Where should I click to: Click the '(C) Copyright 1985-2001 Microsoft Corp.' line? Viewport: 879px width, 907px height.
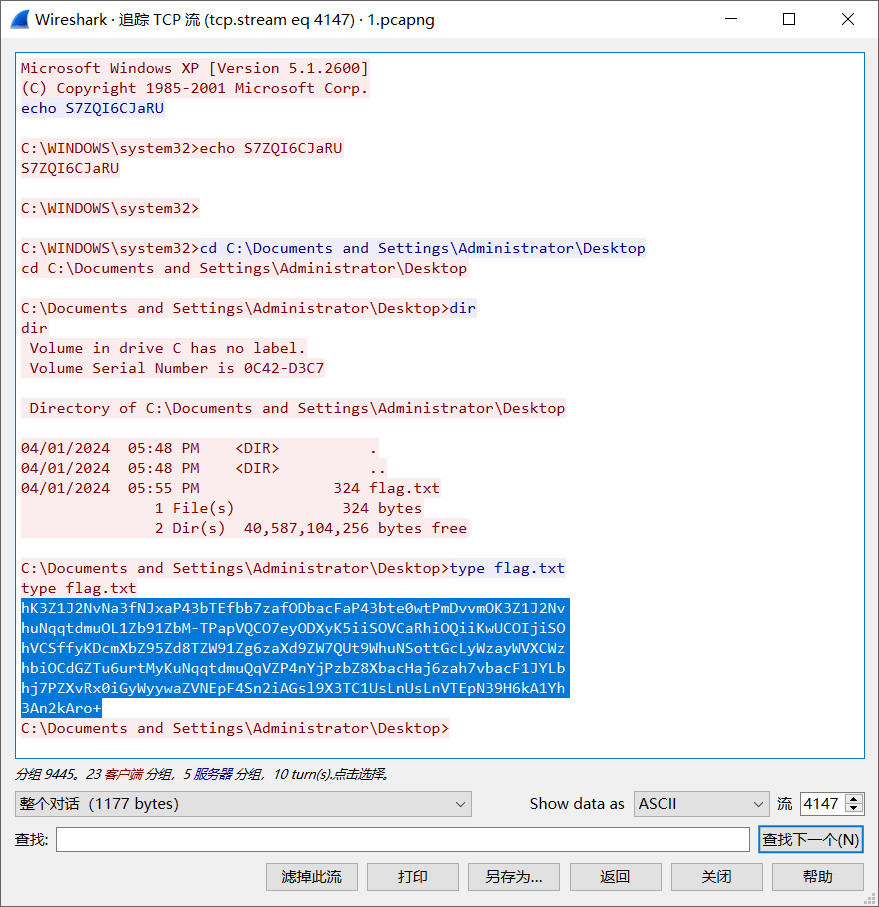195,89
